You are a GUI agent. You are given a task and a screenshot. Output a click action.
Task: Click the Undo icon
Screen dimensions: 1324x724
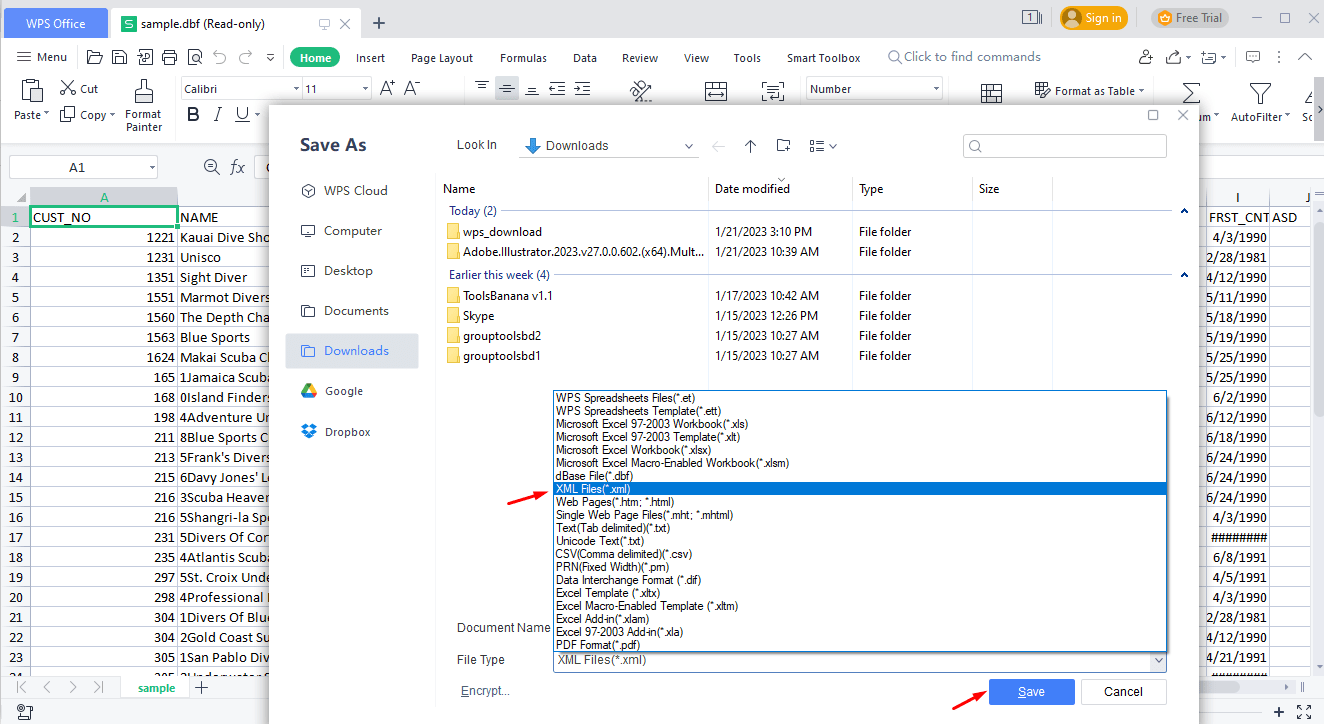click(220, 57)
